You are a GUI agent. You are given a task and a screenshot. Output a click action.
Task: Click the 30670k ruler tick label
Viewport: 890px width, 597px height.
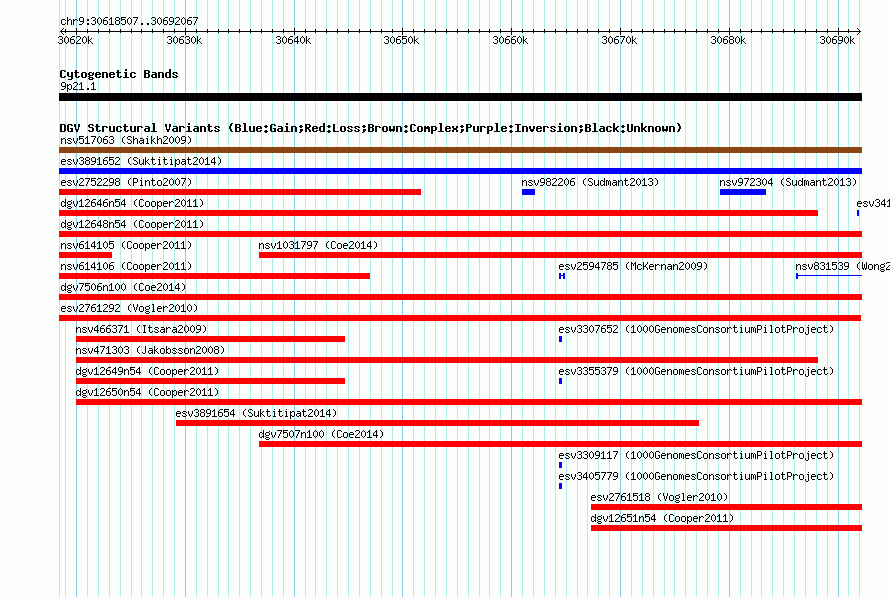(x=619, y=40)
